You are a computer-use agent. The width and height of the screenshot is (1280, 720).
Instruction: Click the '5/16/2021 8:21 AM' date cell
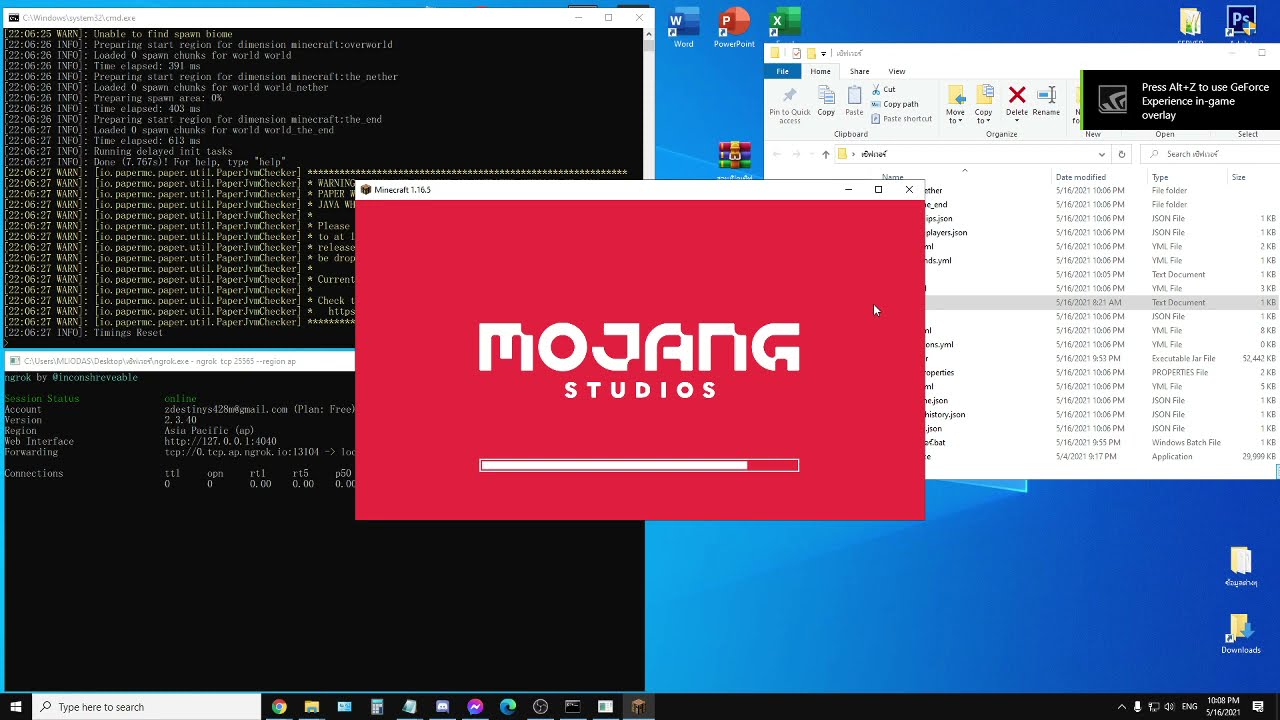point(1088,302)
